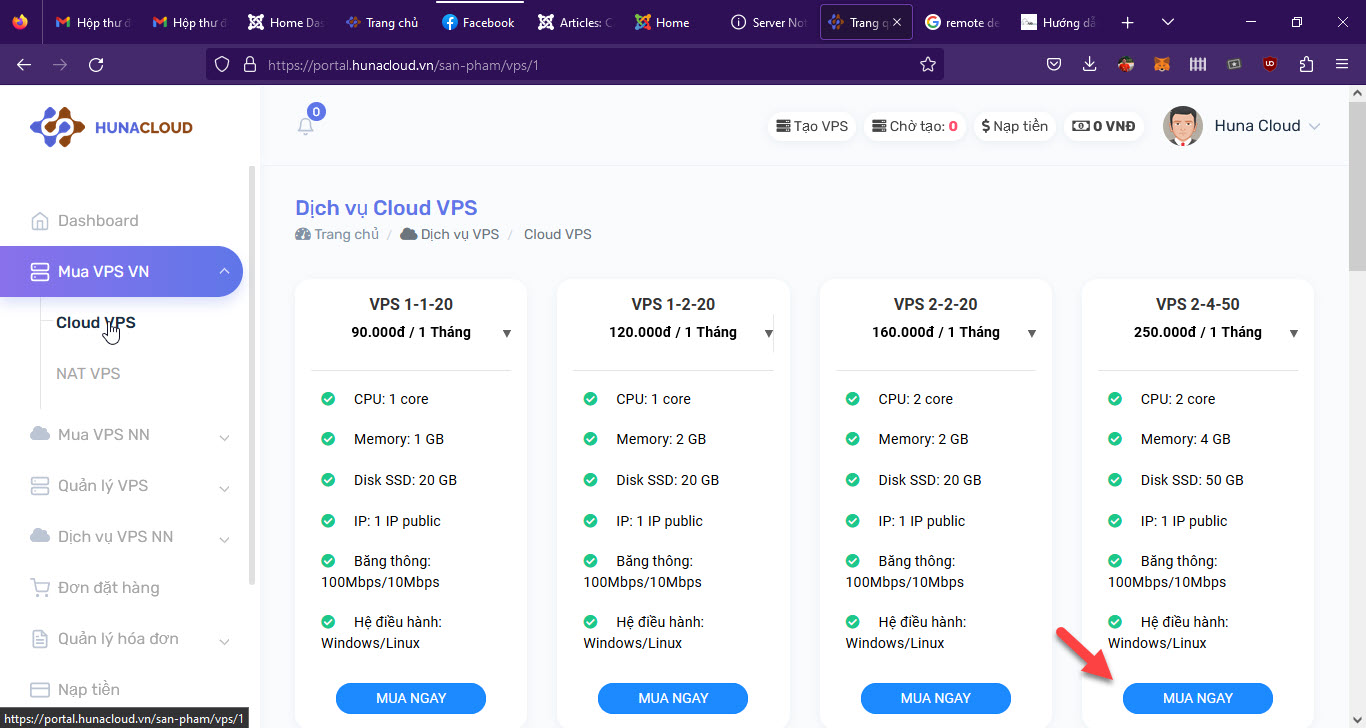Expand the Huna Cloud account menu chevron

click(1317, 126)
